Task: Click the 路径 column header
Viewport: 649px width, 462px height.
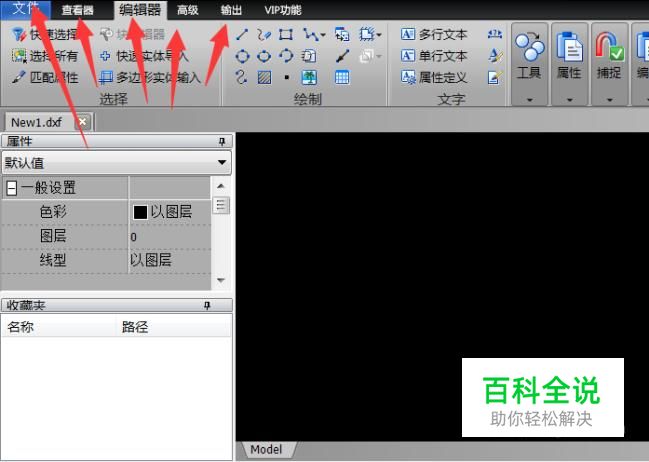Action: 174,327
